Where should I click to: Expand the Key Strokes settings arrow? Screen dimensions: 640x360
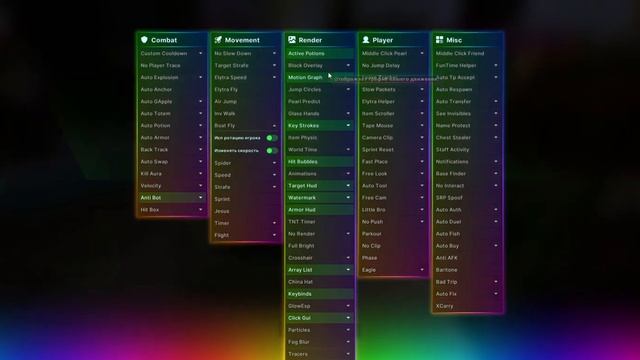coord(348,126)
